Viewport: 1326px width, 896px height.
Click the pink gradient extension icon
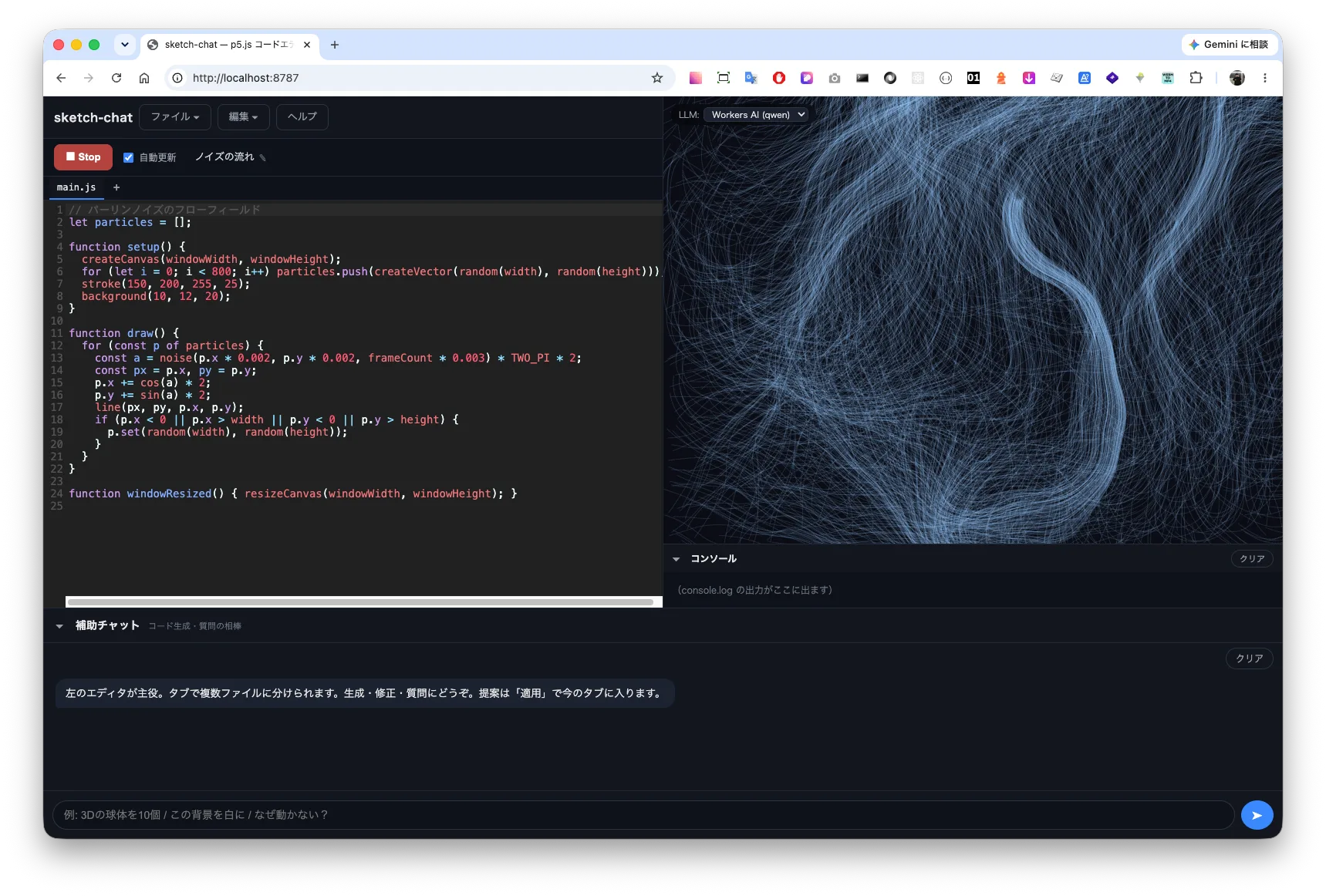coord(696,78)
